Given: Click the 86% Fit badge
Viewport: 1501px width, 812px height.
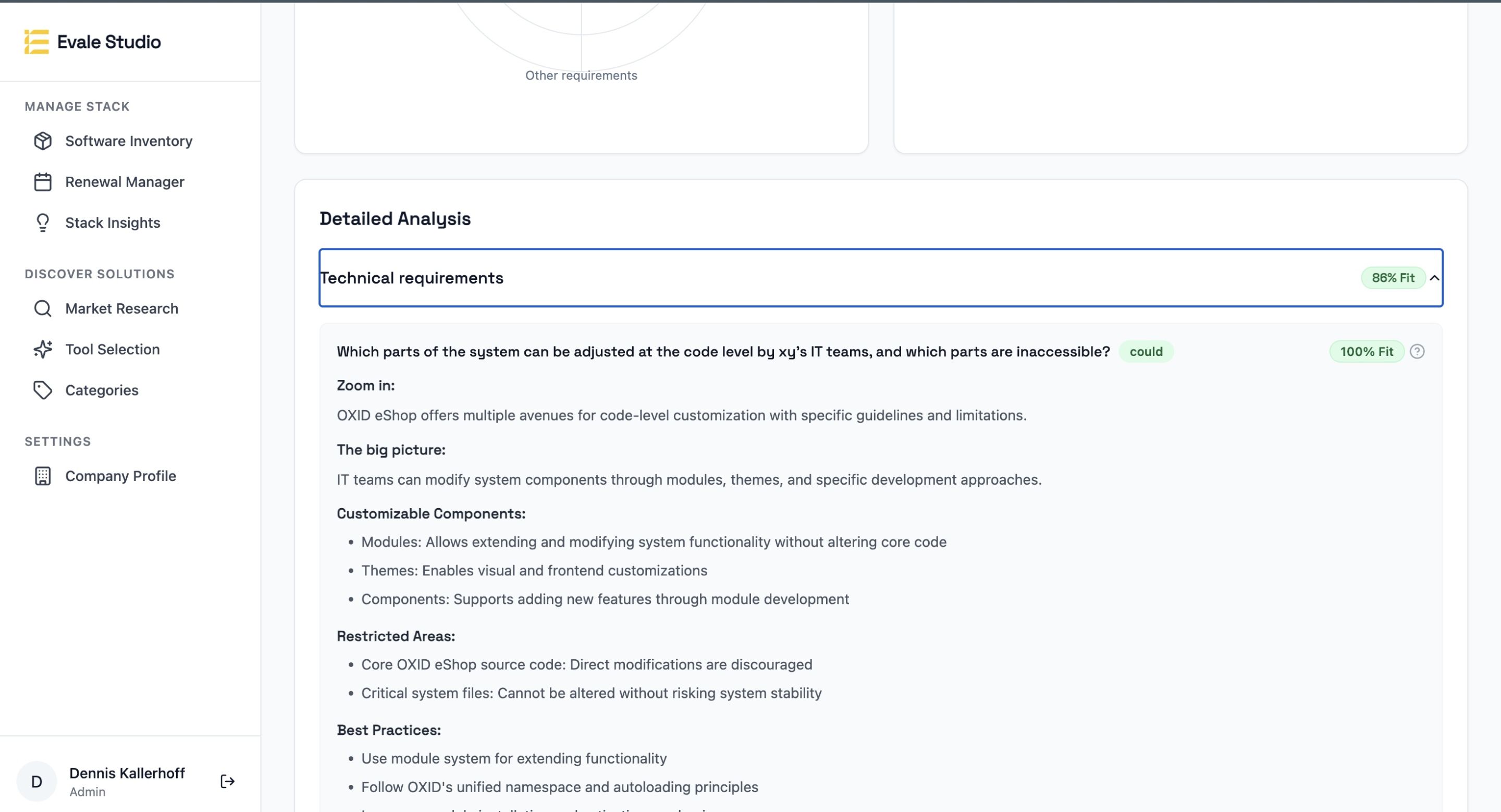Looking at the screenshot, I should tap(1393, 278).
